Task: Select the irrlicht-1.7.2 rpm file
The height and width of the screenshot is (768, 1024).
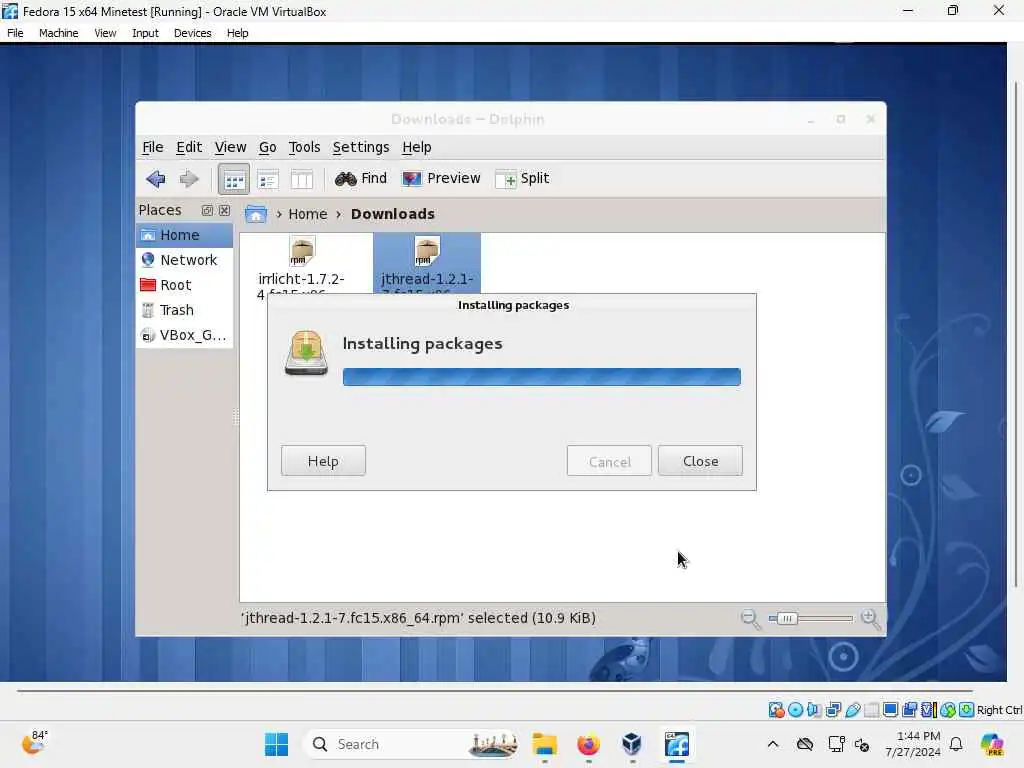Action: coord(301,266)
